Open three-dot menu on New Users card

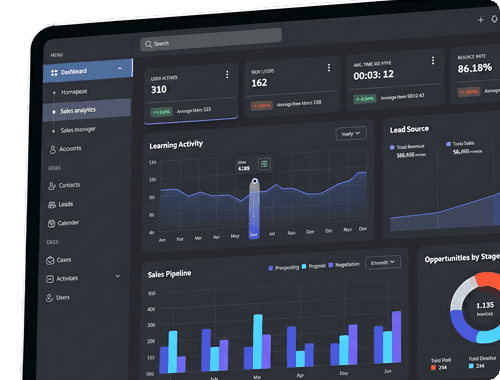(x=329, y=68)
